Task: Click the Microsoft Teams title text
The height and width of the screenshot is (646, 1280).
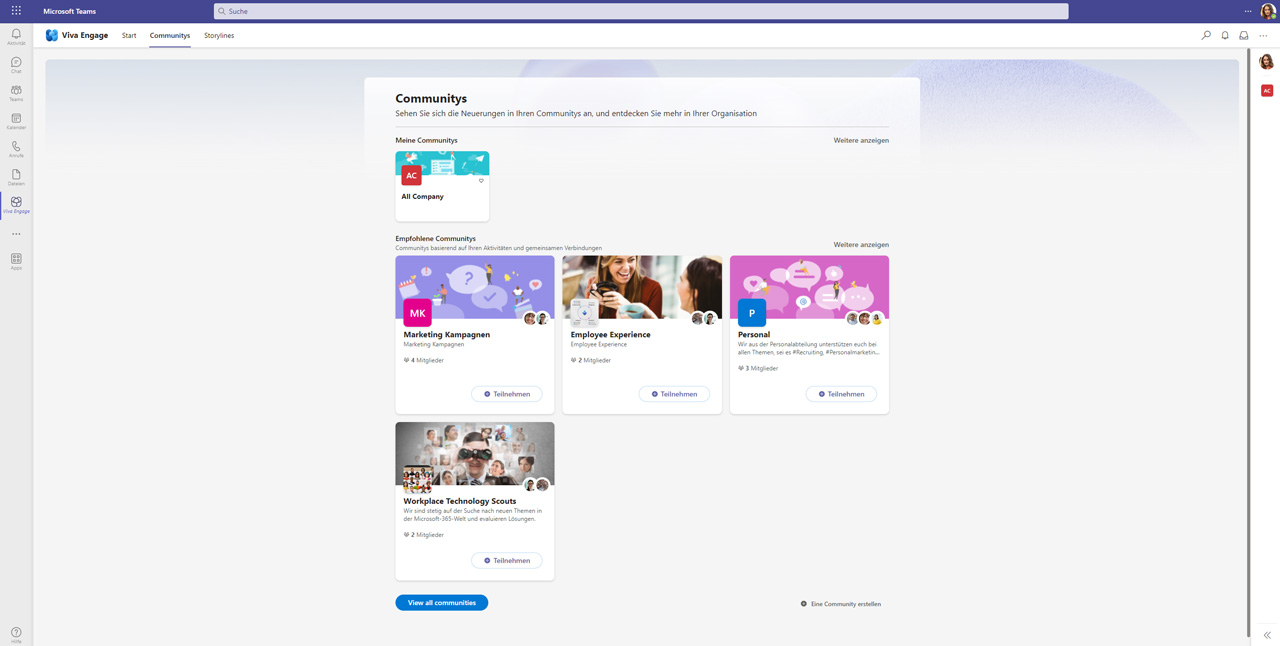Action: (69, 11)
